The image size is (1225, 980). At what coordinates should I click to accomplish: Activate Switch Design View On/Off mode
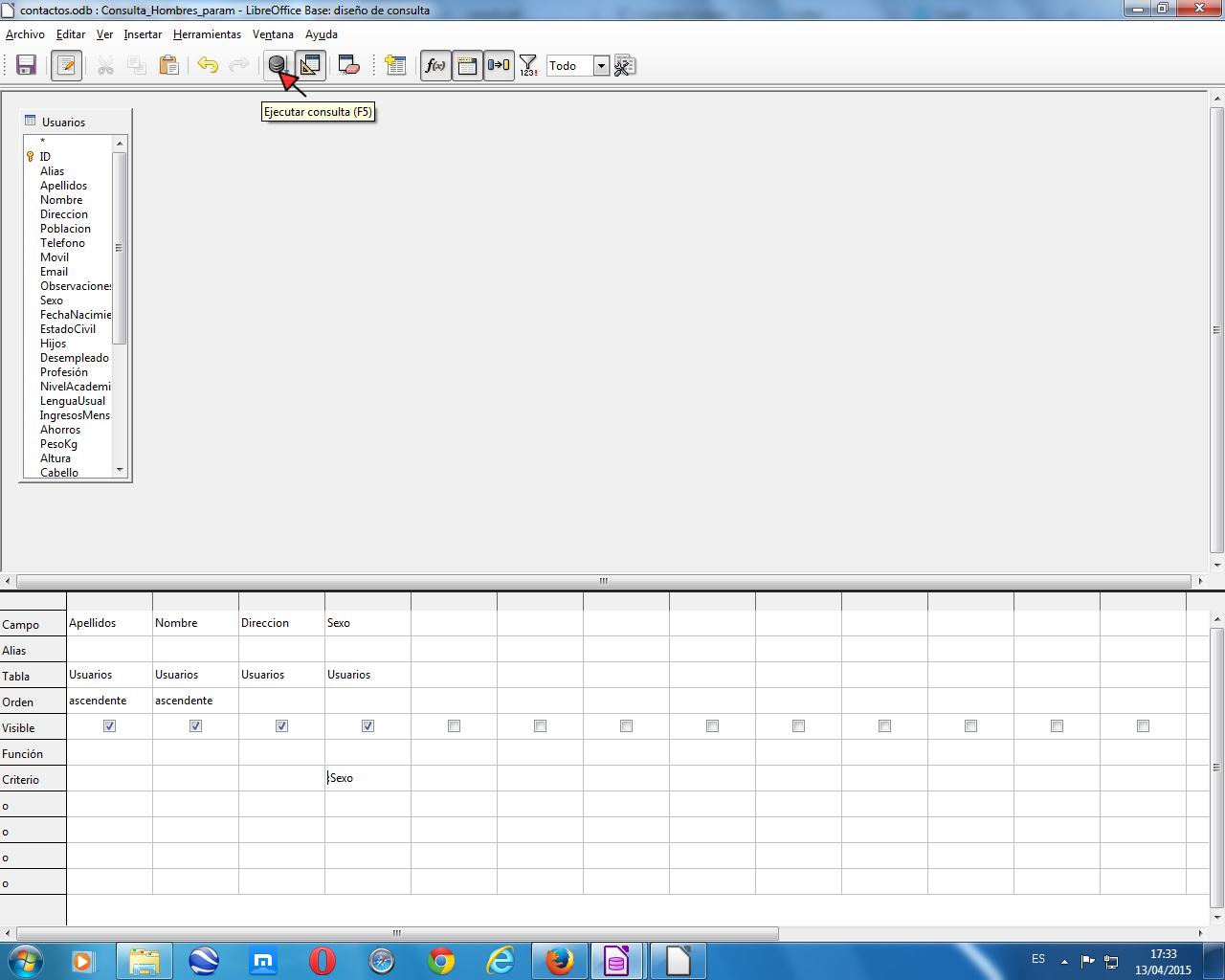point(308,65)
